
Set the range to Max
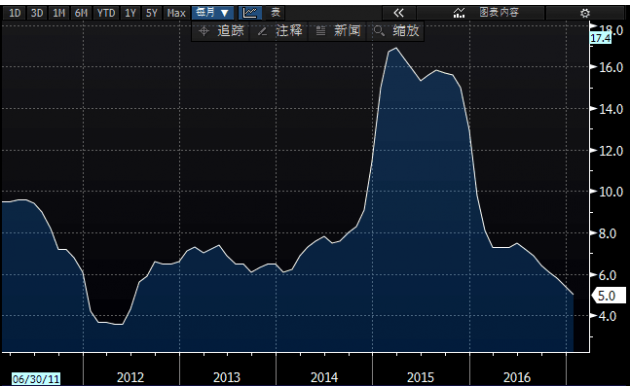176,13
